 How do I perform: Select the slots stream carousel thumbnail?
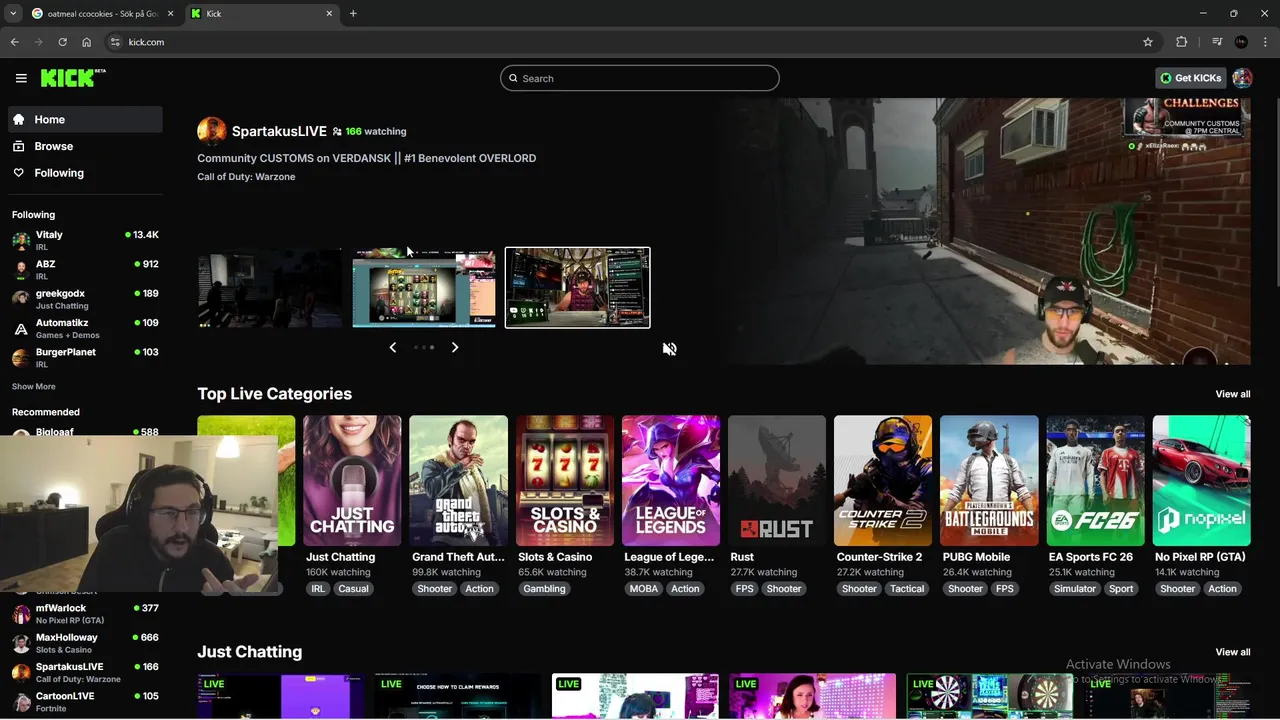click(x=424, y=288)
